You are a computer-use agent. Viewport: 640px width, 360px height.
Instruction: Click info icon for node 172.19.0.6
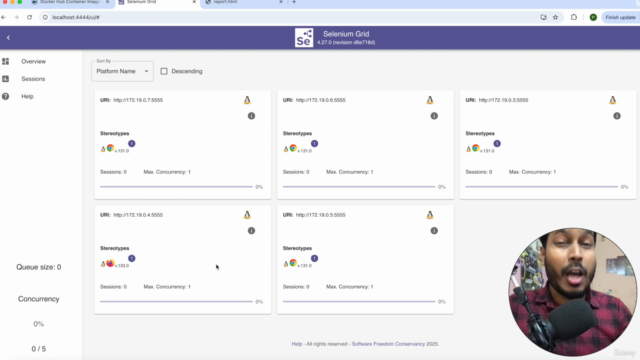tap(434, 116)
